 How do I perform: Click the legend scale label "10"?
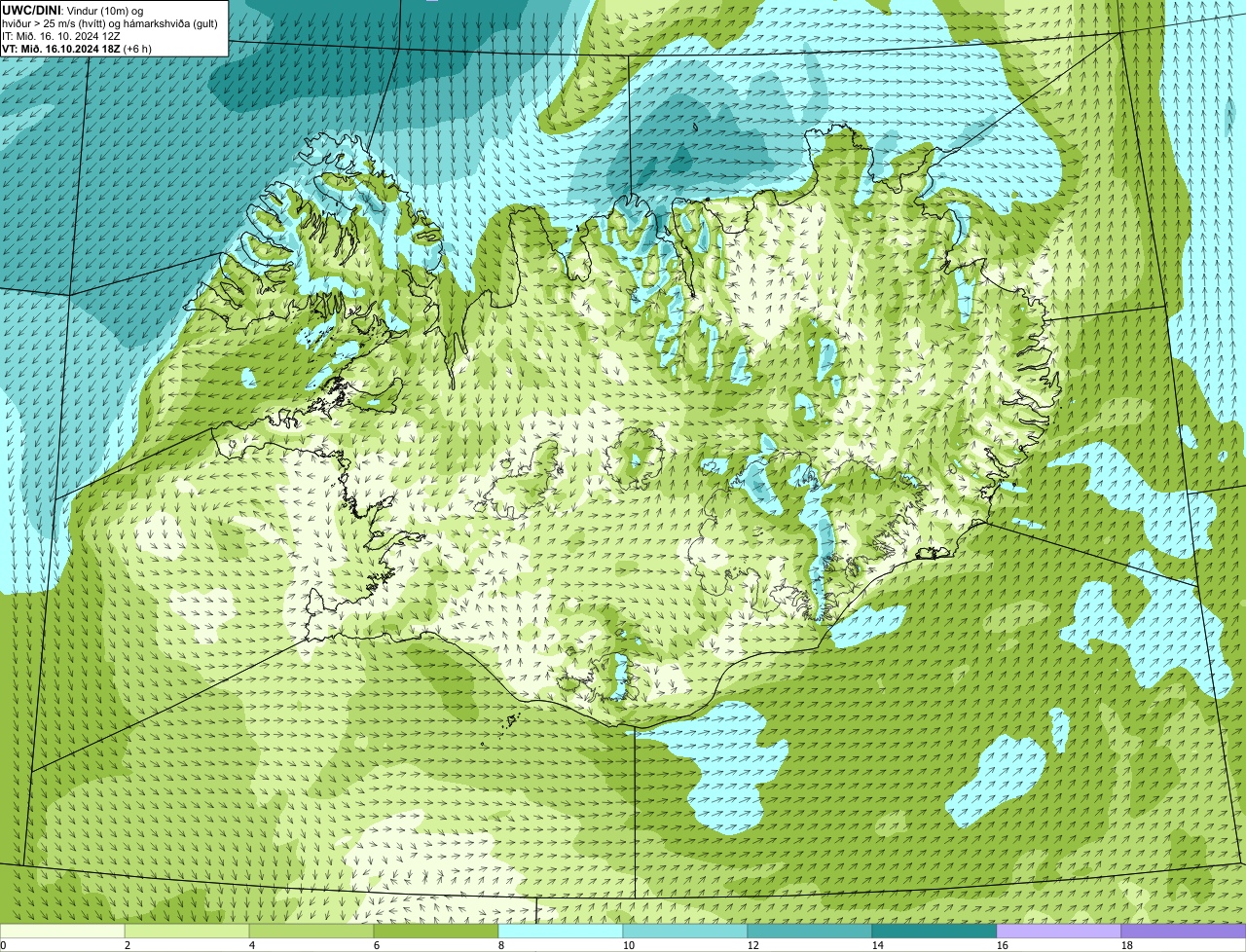[629, 945]
